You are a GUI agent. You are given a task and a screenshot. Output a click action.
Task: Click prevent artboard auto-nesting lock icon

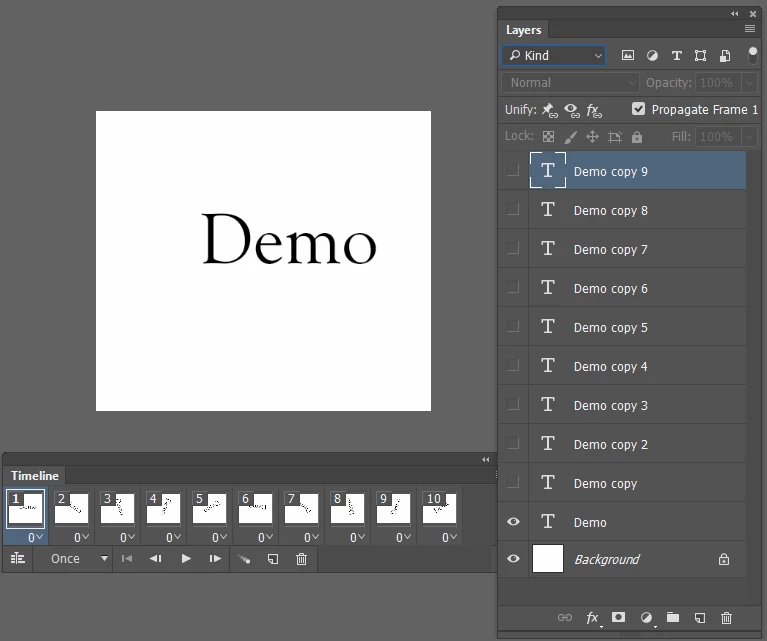pyautogui.click(x=614, y=137)
